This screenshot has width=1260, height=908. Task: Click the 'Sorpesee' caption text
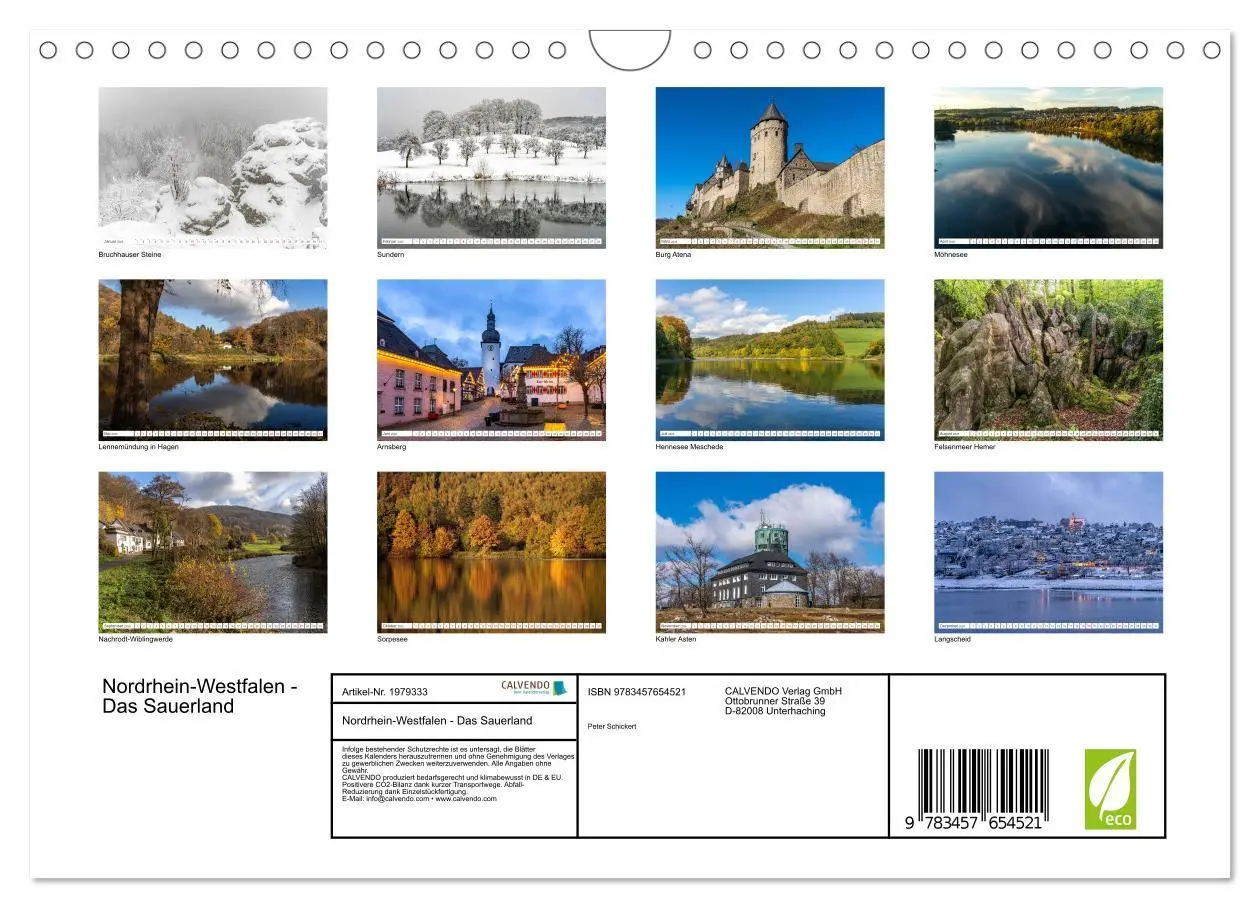point(393,639)
